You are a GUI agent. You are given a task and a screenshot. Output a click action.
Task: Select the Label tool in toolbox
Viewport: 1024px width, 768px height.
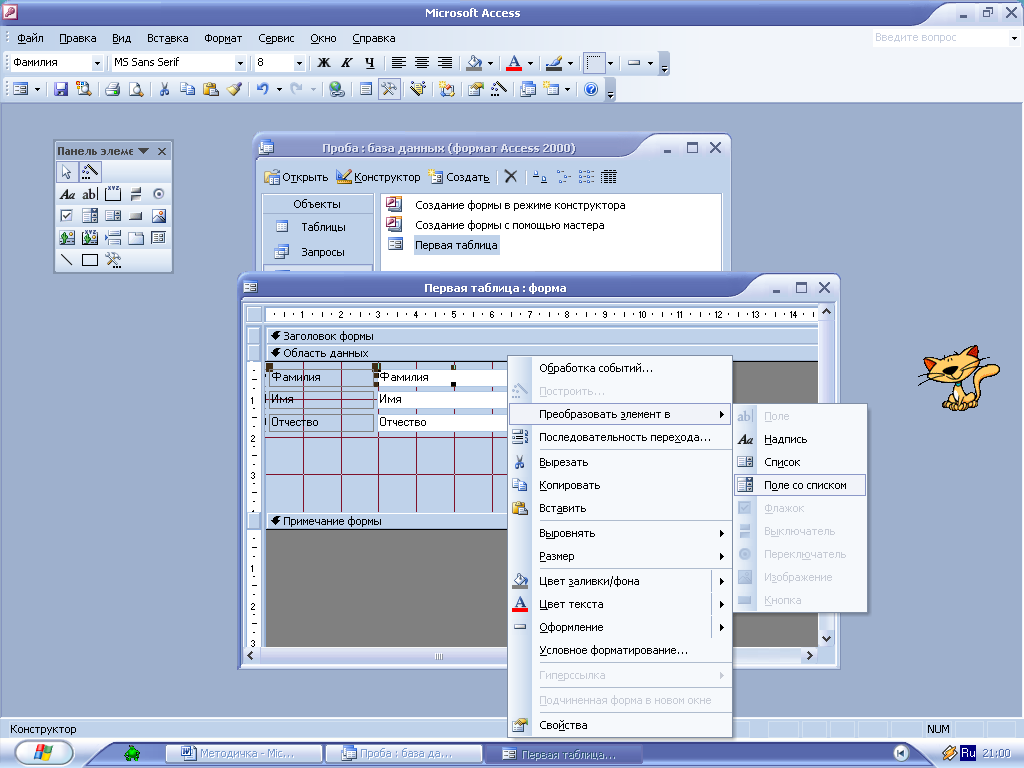[67, 194]
